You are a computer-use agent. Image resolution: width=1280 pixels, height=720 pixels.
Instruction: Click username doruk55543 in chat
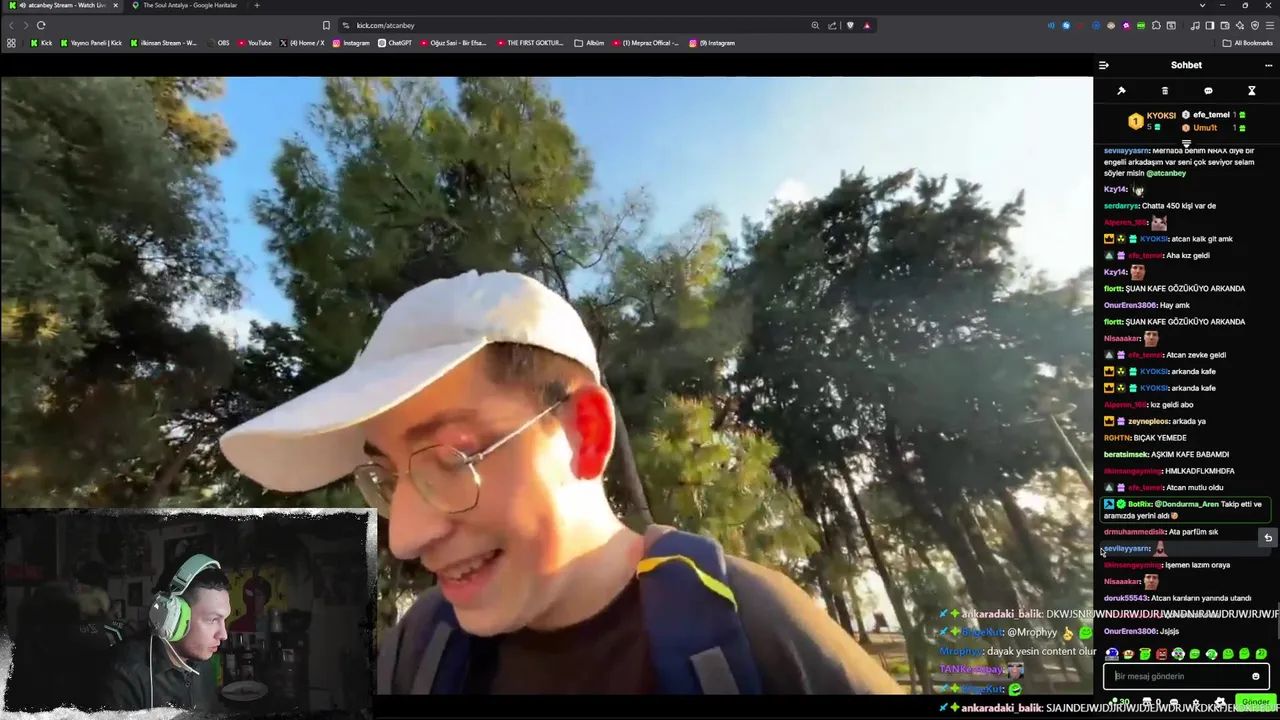[1126, 598]
